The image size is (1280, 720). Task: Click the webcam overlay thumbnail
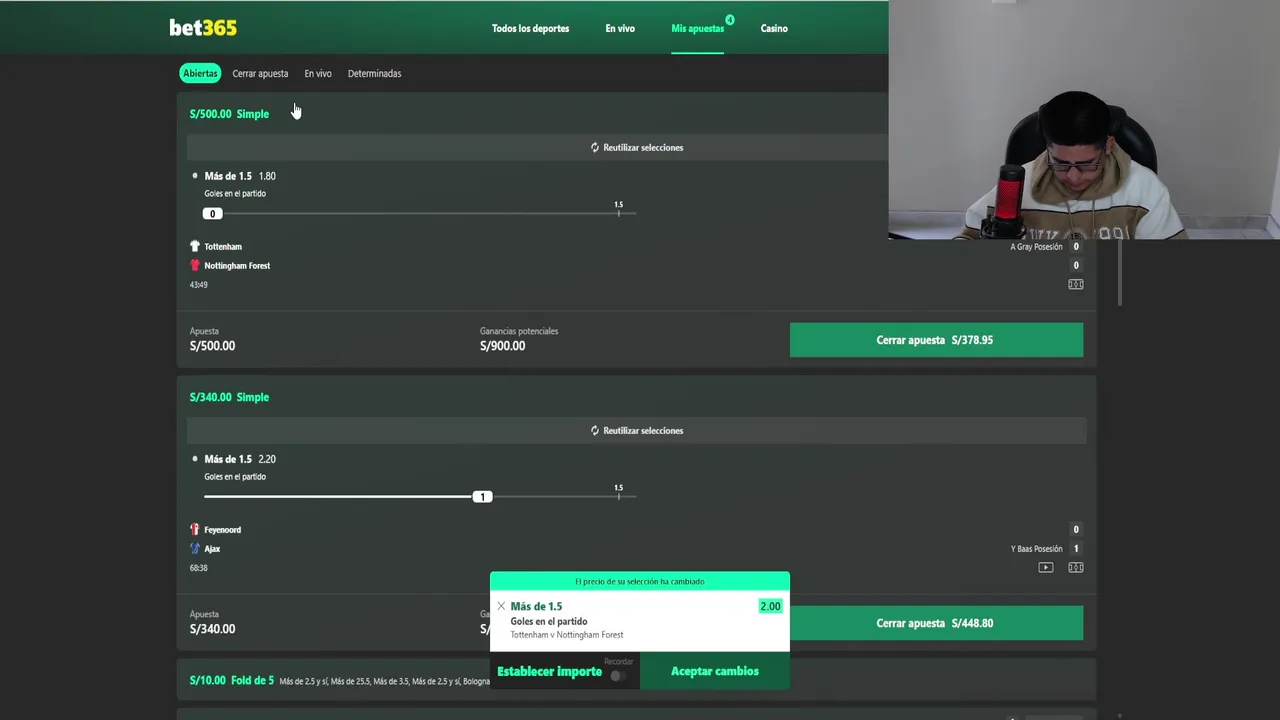(1084, 120)
